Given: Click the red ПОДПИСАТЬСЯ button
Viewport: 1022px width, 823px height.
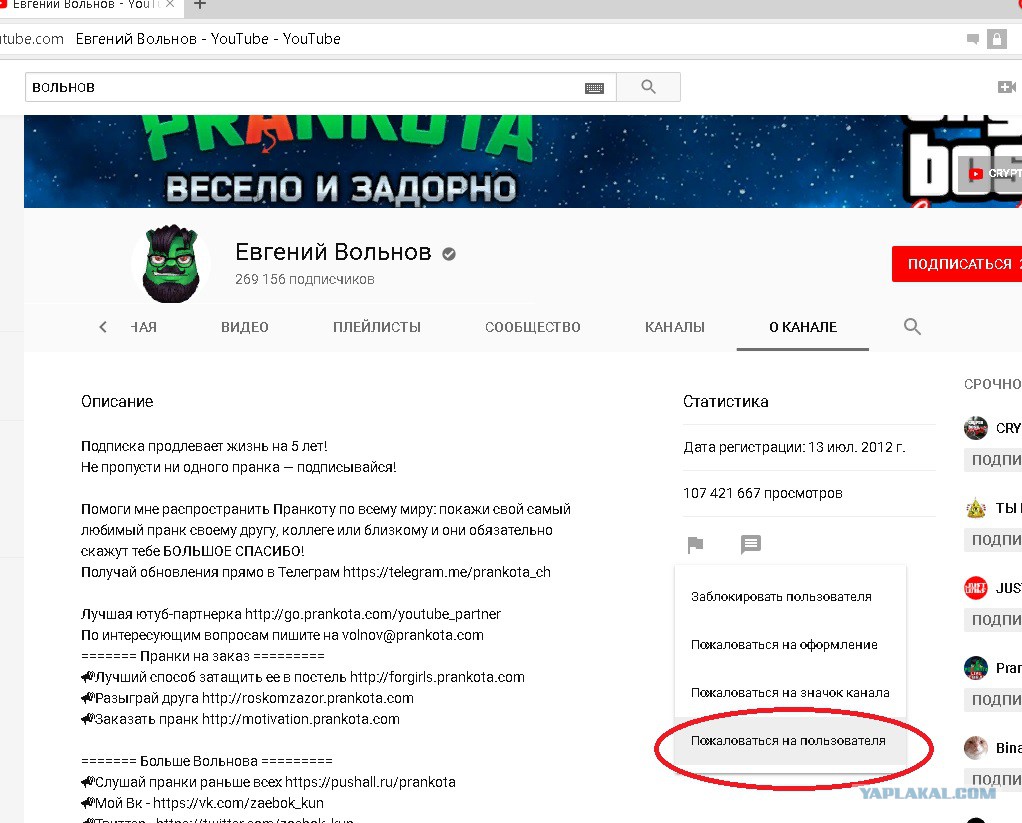Looking at the screenshot, I should [957, 264].
